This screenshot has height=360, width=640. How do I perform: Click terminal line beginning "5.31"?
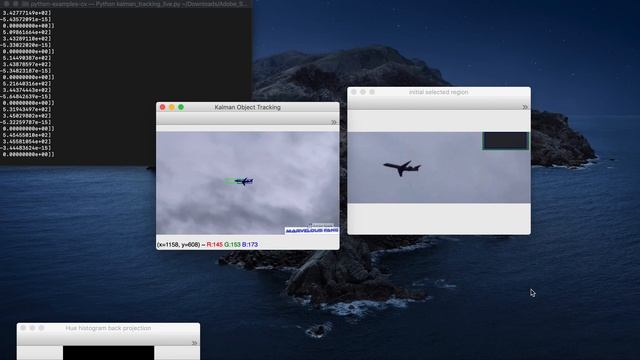pos(27,109)
